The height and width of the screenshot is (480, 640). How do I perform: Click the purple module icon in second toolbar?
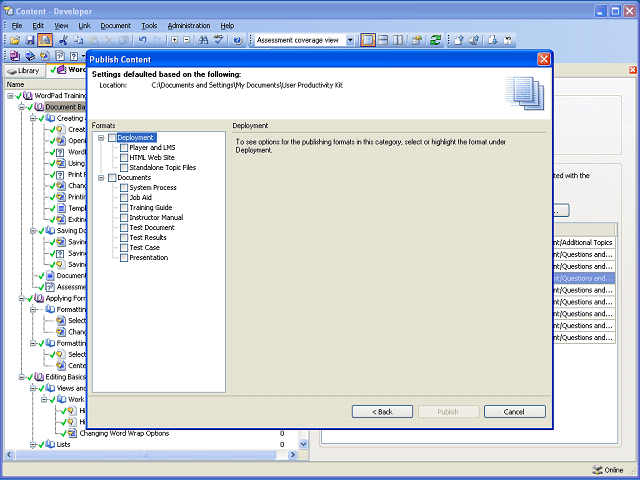15,56
